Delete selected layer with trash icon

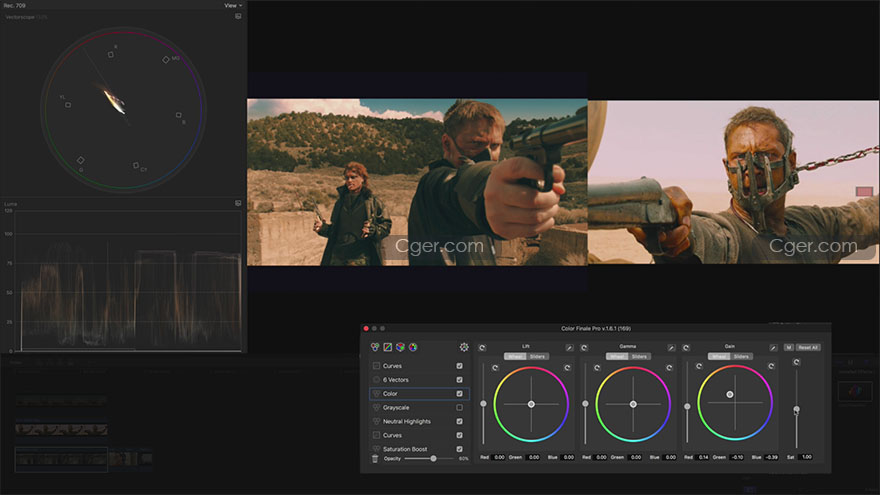click(375, 459)
